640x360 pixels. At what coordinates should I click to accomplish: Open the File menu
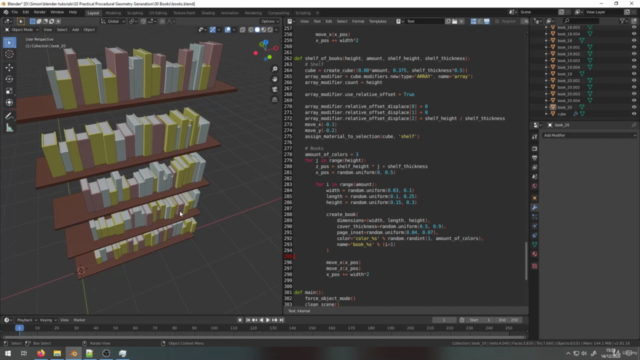[15, 12]
